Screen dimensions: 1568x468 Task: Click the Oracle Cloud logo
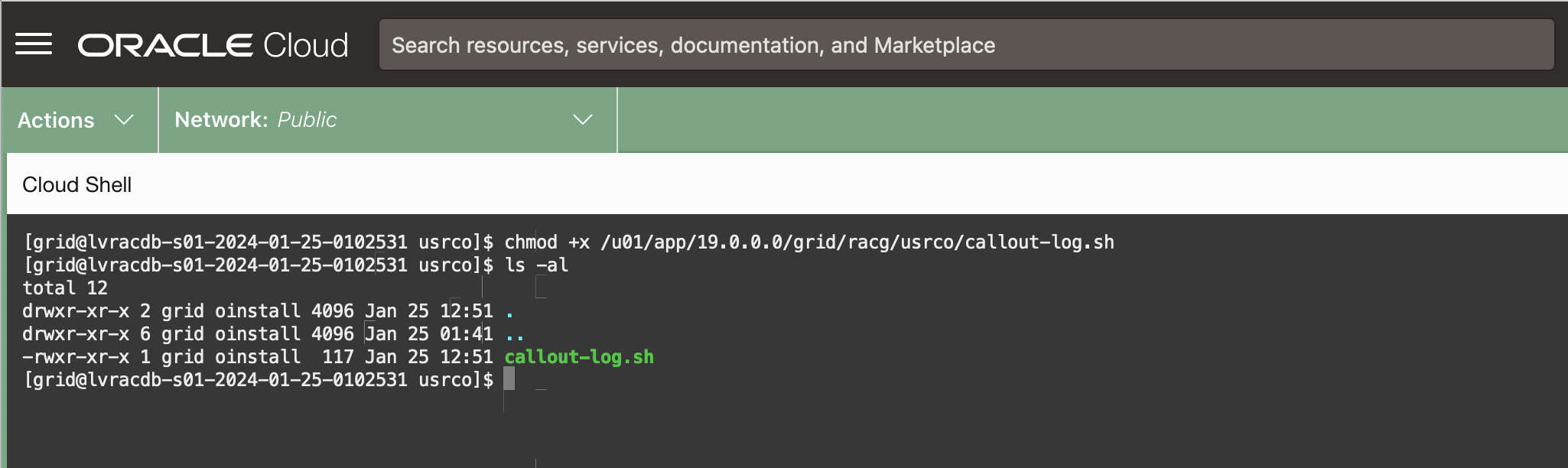click(x=213, y=45)
